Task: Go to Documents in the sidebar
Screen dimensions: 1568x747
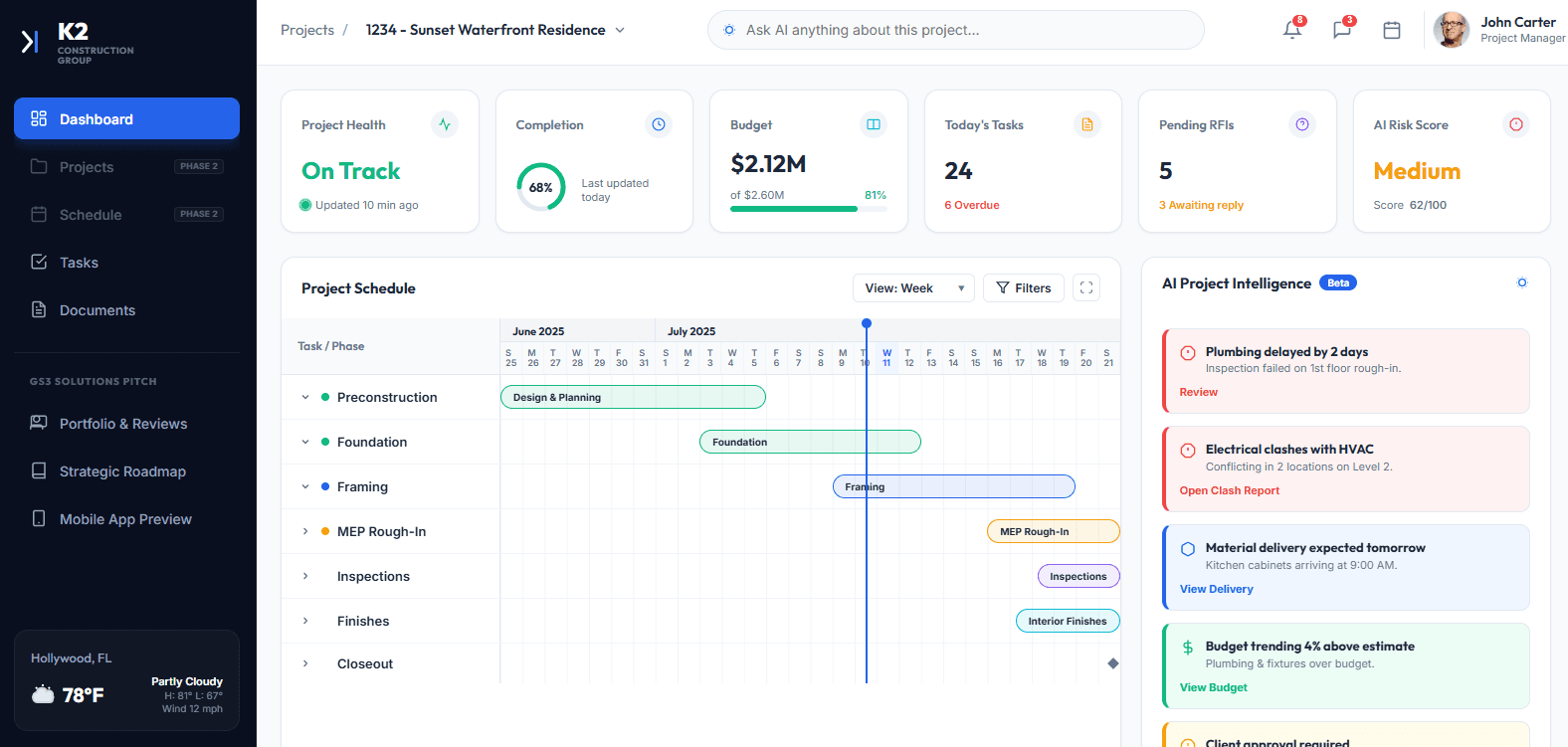Action: pyautogui.click(x=126, y=309)
